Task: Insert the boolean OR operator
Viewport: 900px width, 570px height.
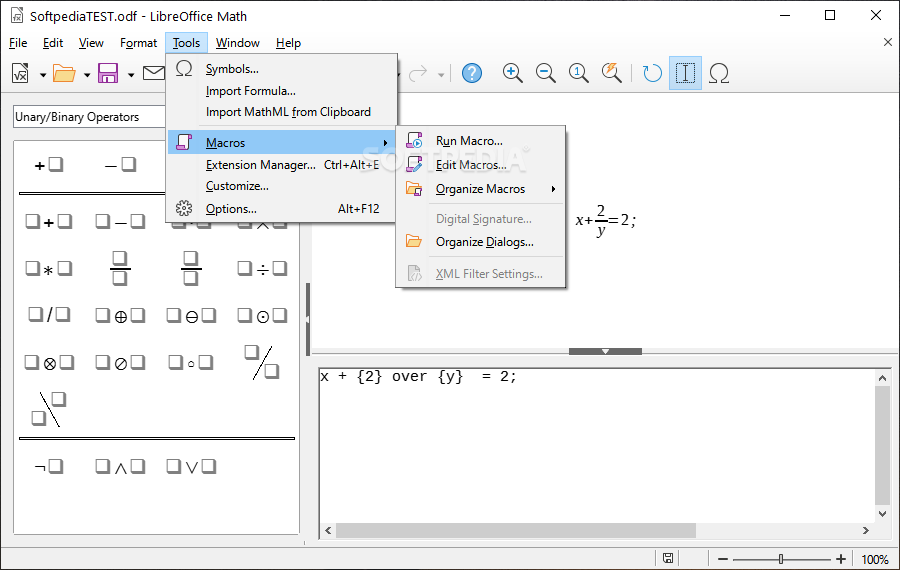Action: [191, 467]
